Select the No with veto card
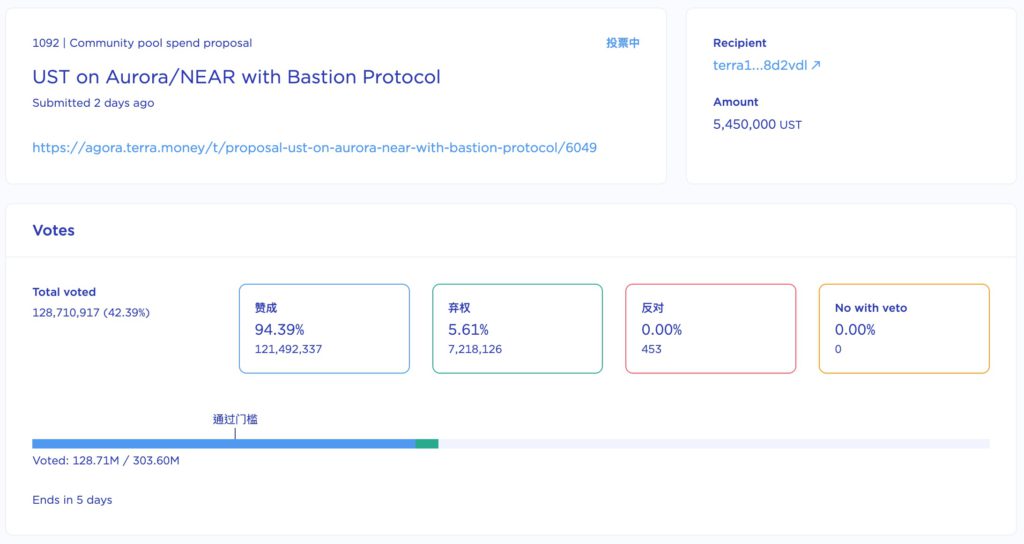Image resolution: width=1024 pixels, height=544 pixels. point(904,329)
